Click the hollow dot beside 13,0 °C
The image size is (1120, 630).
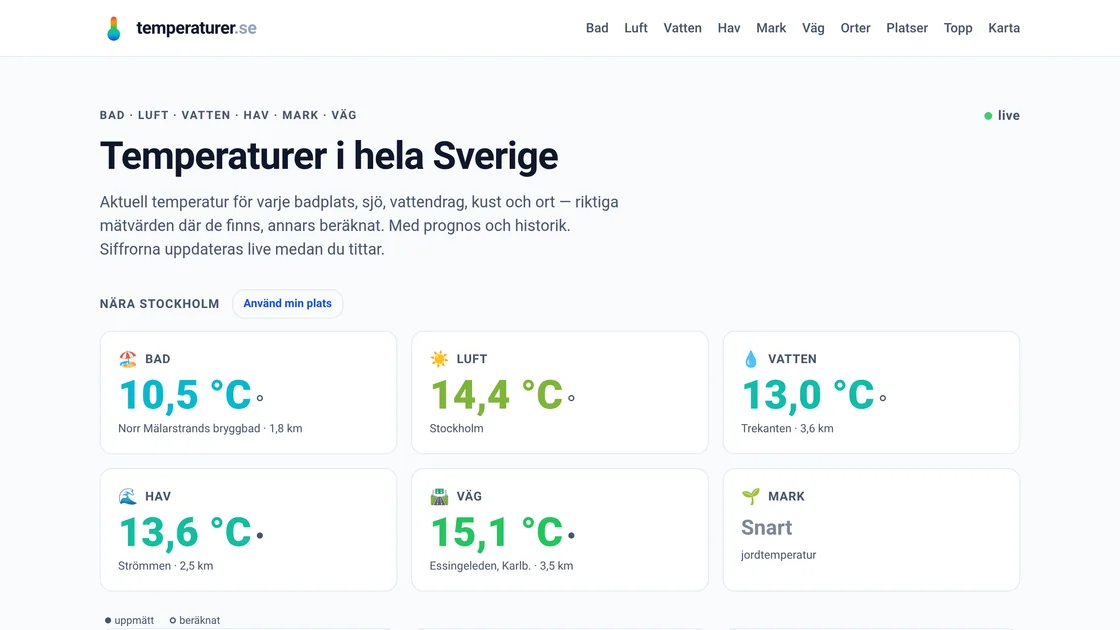pyautogui.click(x=883, y=398)
